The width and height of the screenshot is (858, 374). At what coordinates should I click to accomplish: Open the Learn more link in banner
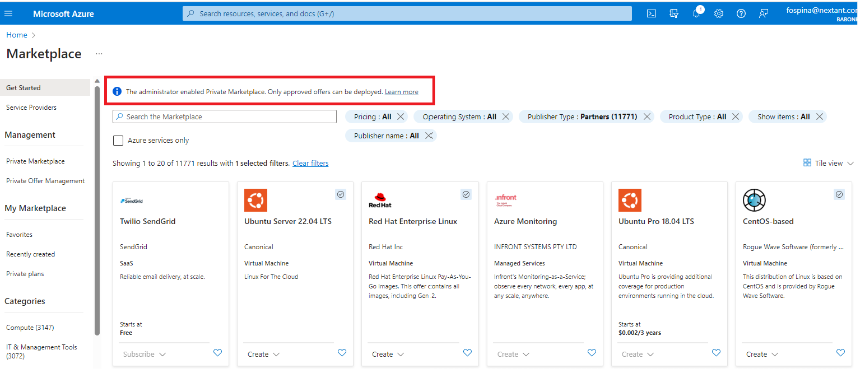click(x=402, y=92)
